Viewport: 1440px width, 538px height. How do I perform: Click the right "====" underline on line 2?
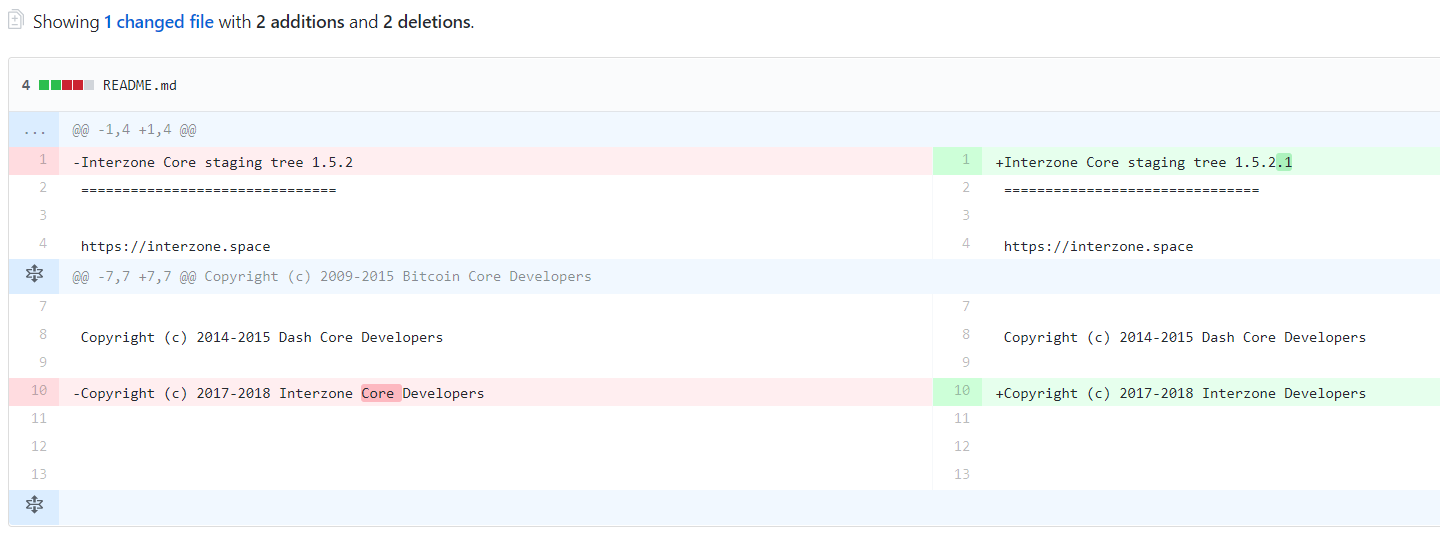click(x=1132, y=190)
